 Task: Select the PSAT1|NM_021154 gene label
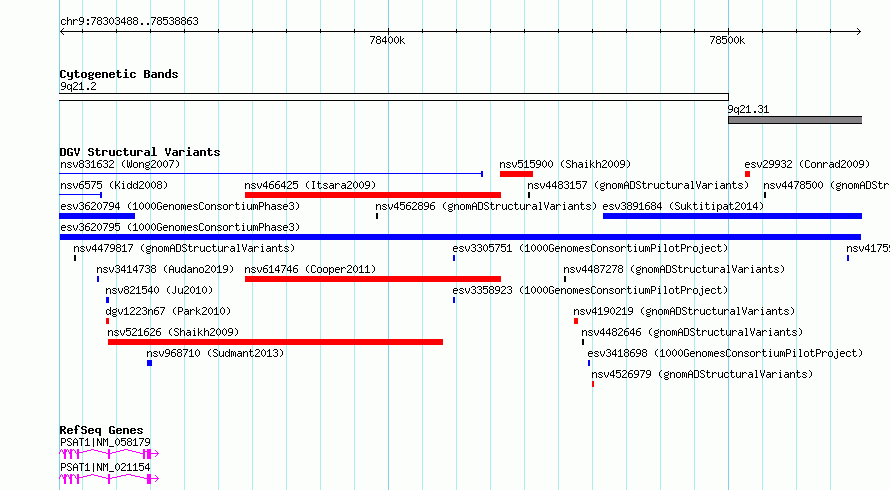click(105, 467)
